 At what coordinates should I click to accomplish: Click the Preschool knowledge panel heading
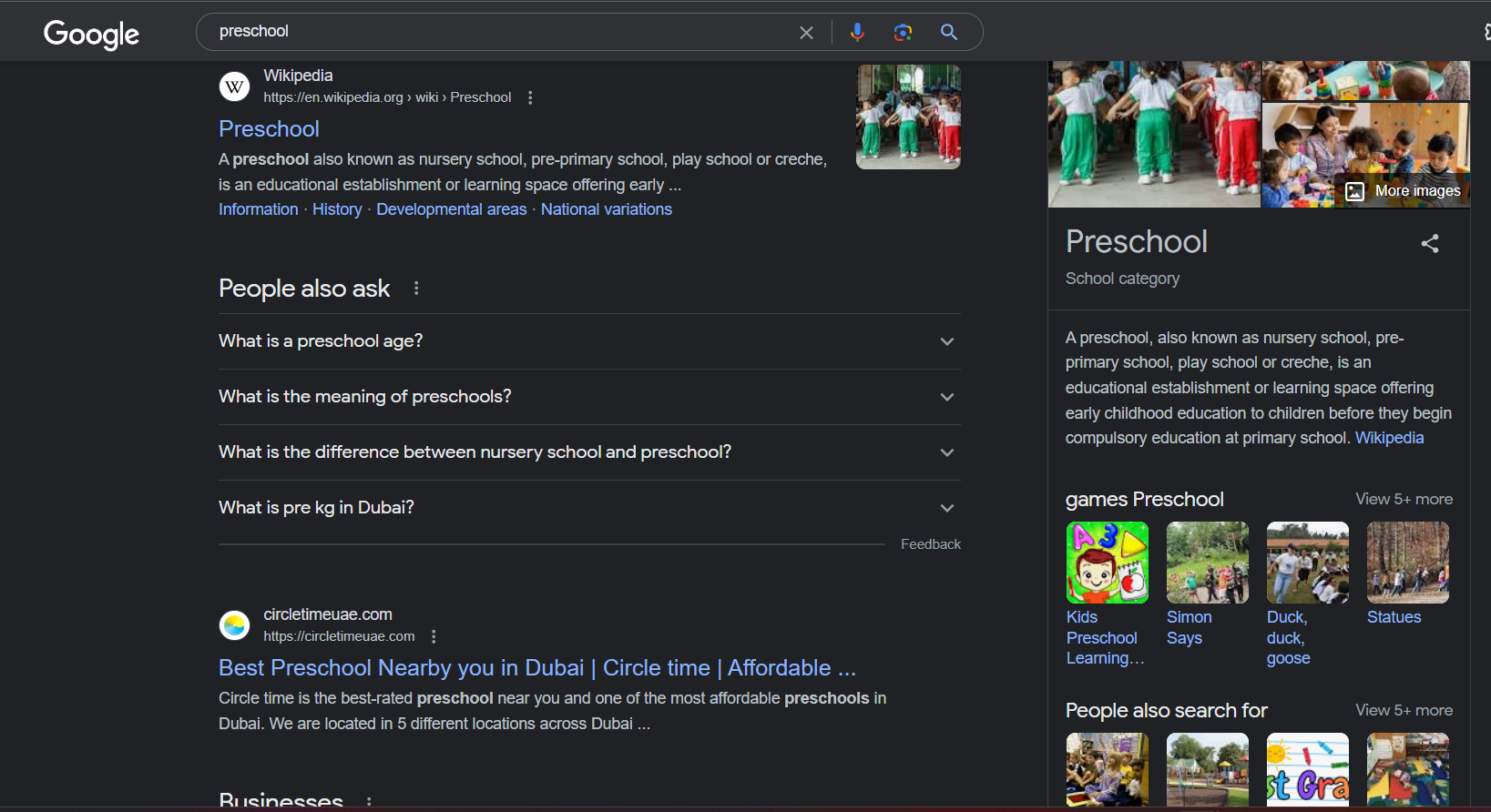(x=1137, y=241)
